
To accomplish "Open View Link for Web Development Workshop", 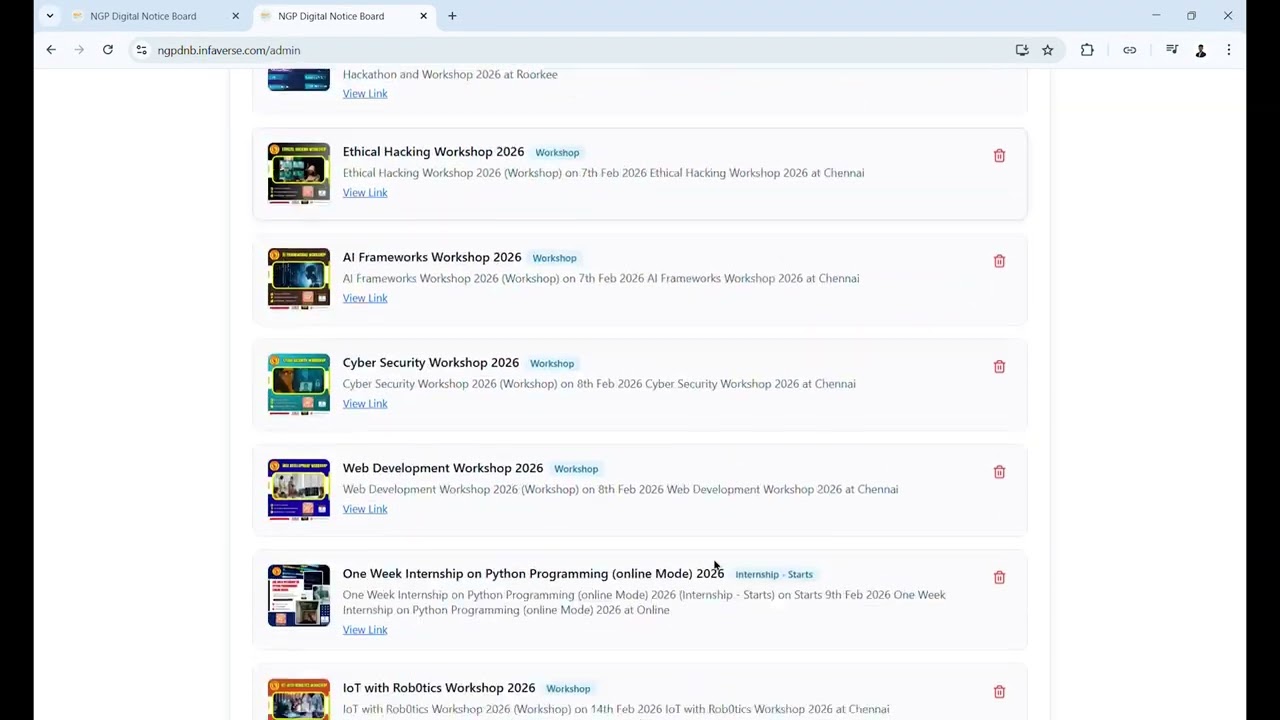I will pos(365,509).
